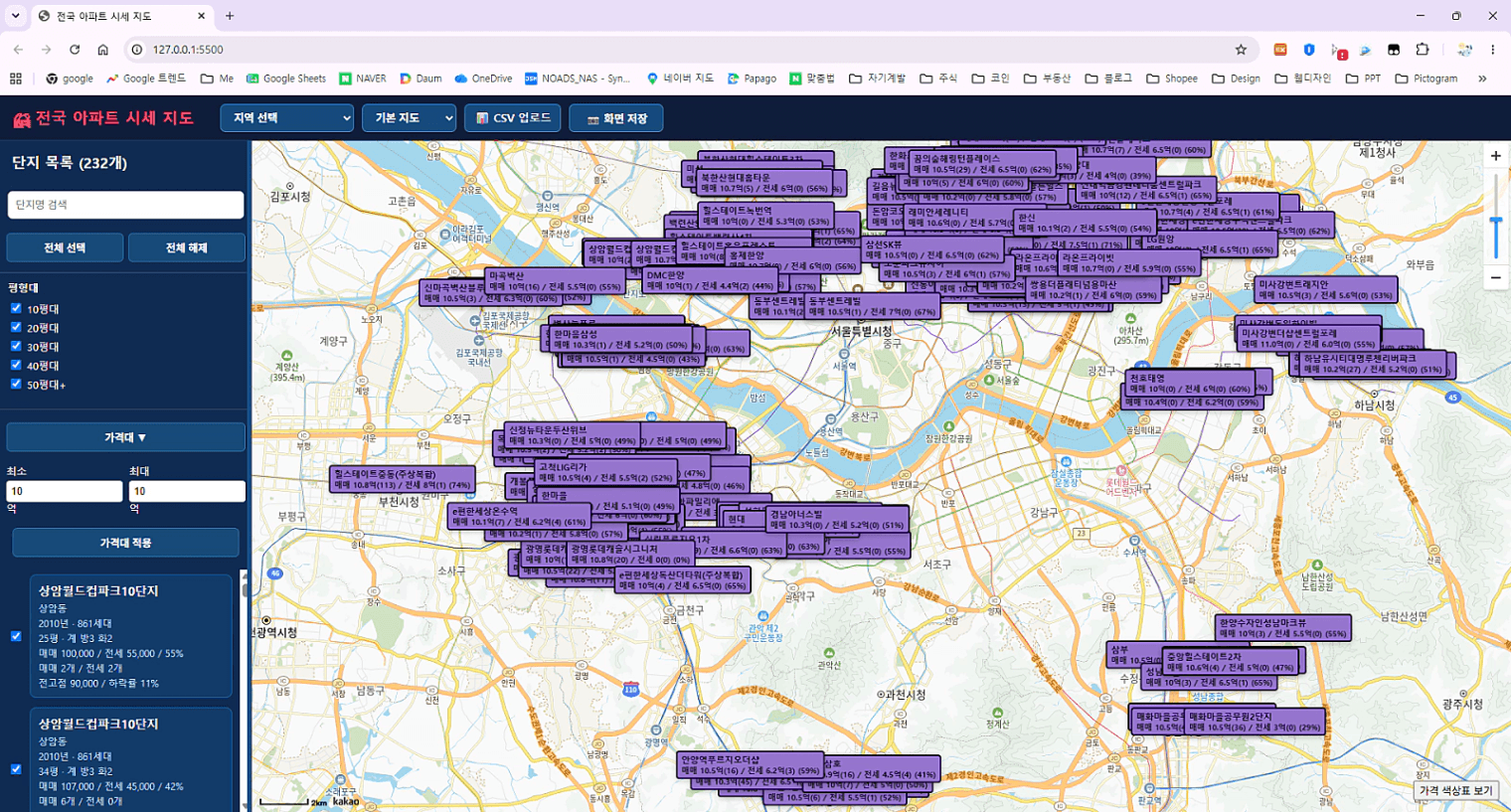Open the NOADS_NAS Synology bookmark

[578, 79]
